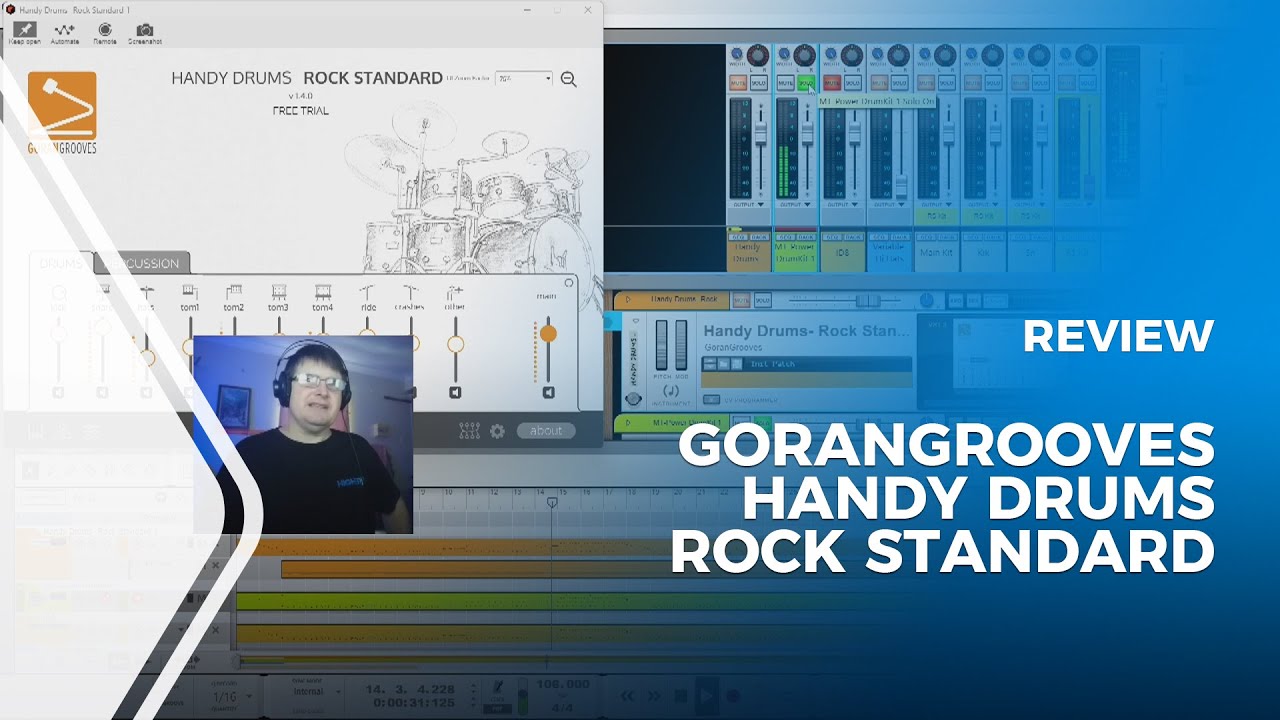Click RACK on ID8 mixer channel
This screenshot has width=1280, height=720.
(852, 236)
